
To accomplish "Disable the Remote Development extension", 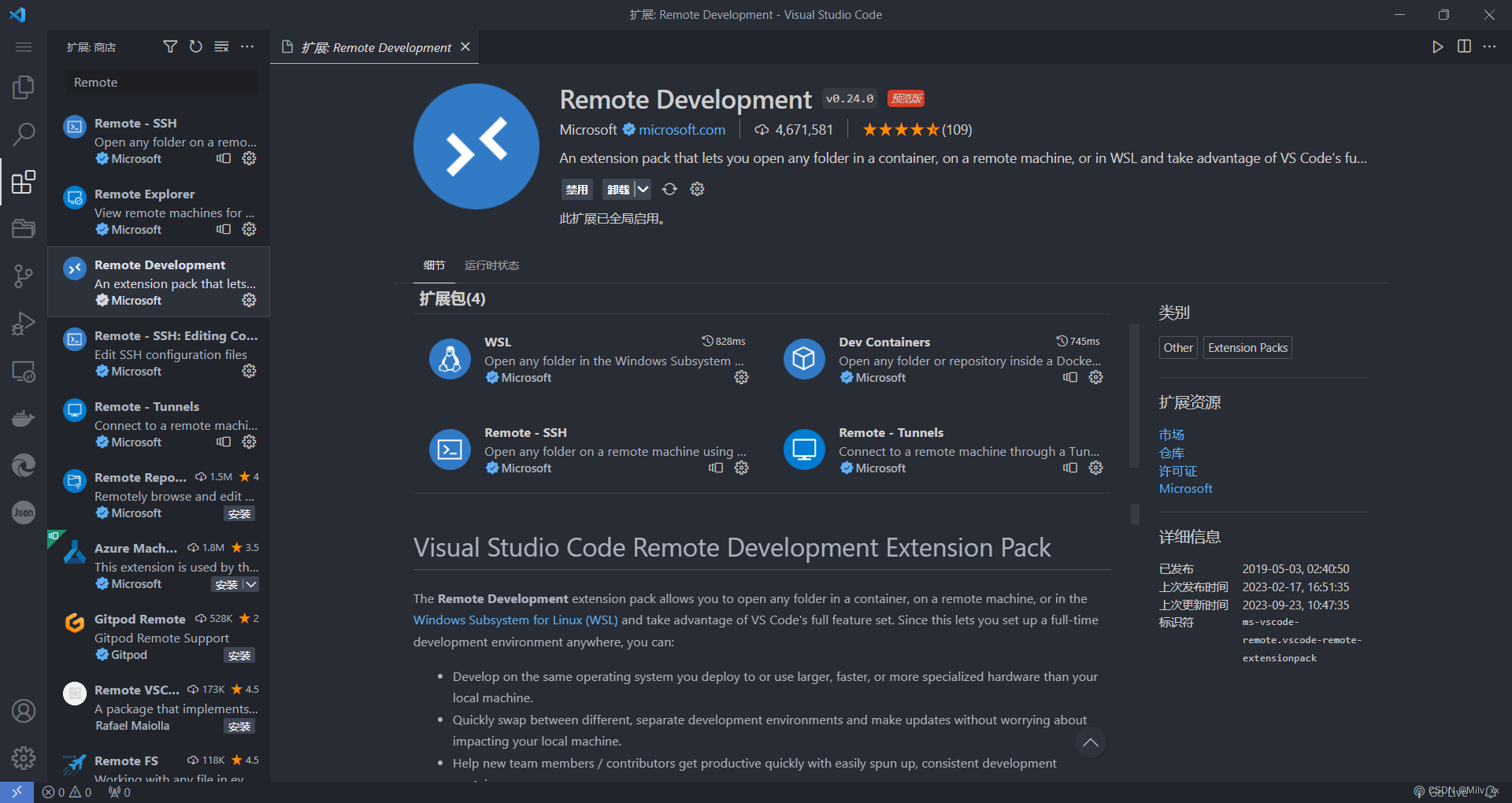I will [576, 189].
